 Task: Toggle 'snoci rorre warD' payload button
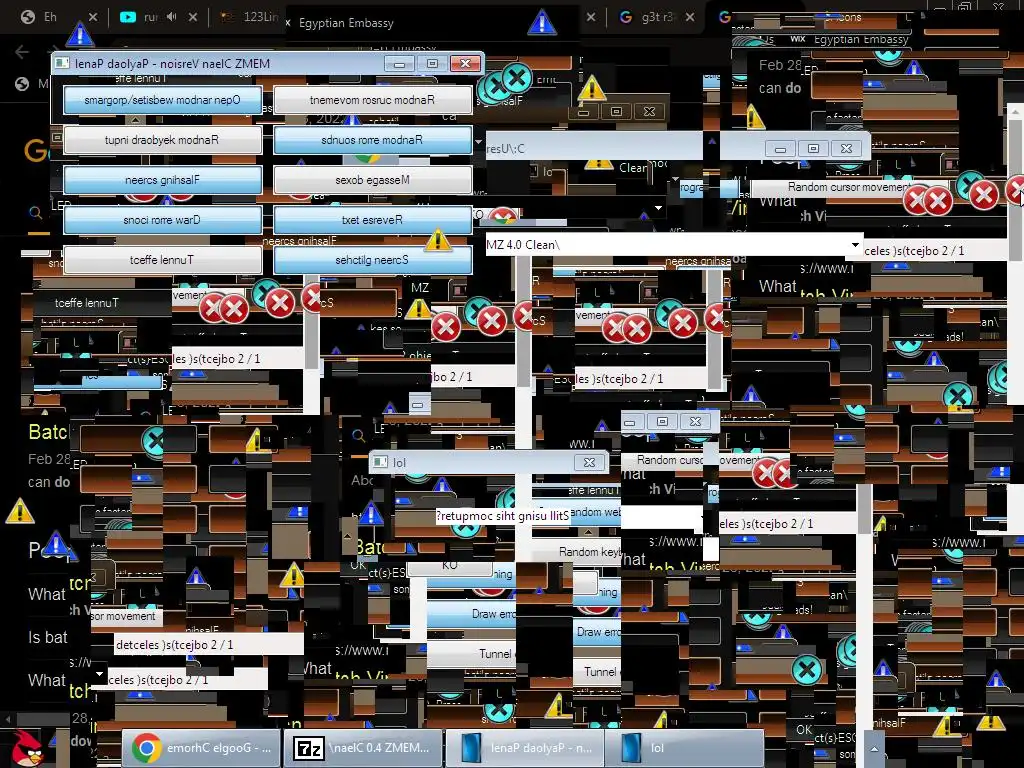coord(163,220)
